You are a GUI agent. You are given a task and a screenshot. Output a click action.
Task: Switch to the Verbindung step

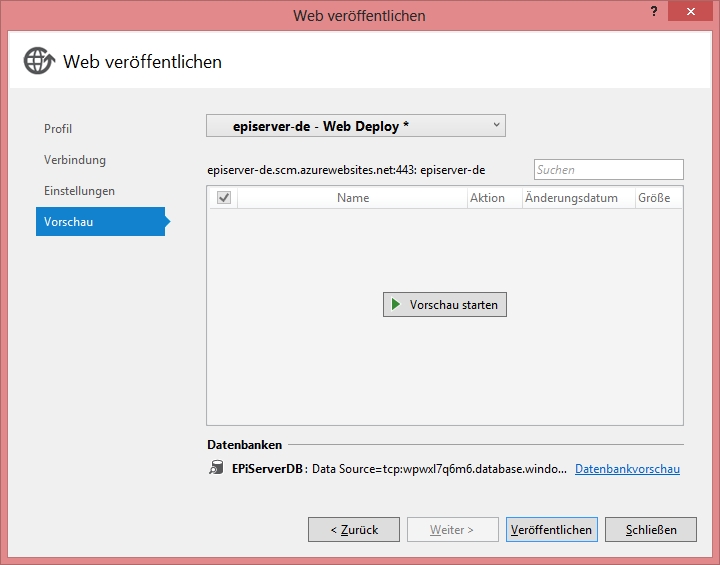[75, 160]
